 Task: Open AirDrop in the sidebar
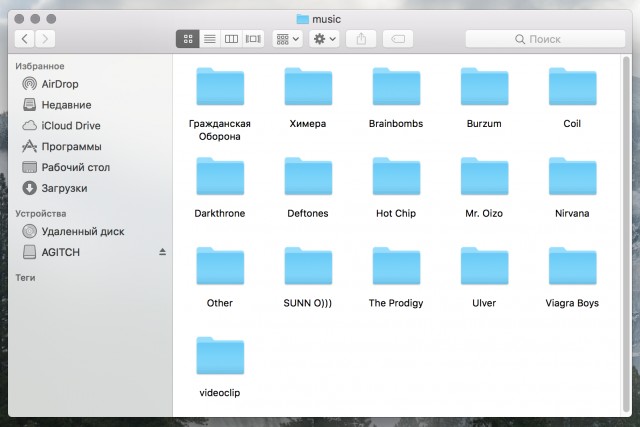tap(59, 84)
